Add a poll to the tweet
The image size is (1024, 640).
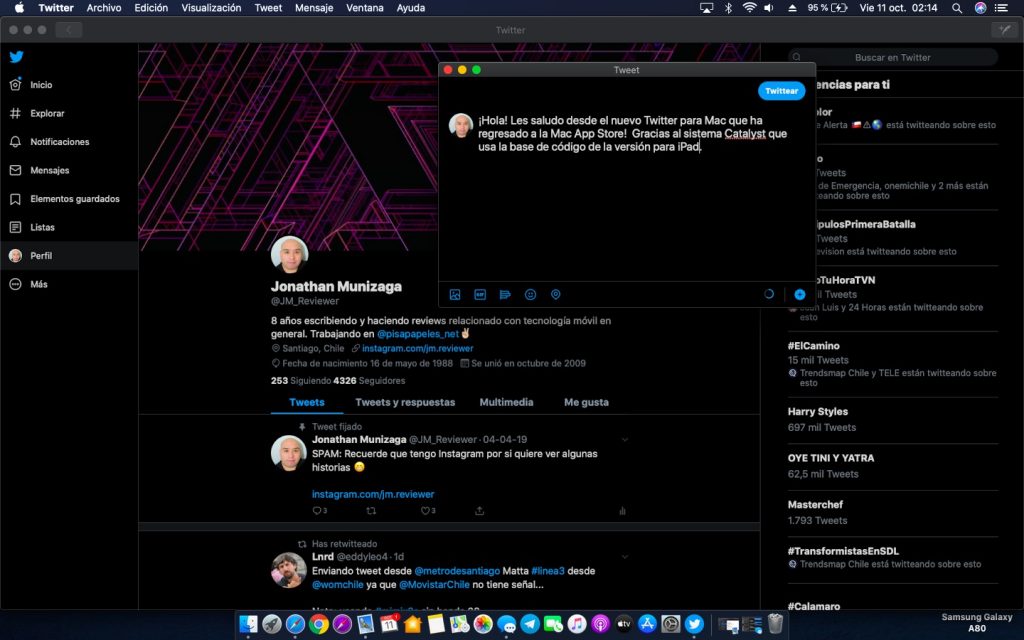click(x=505, y=295)
